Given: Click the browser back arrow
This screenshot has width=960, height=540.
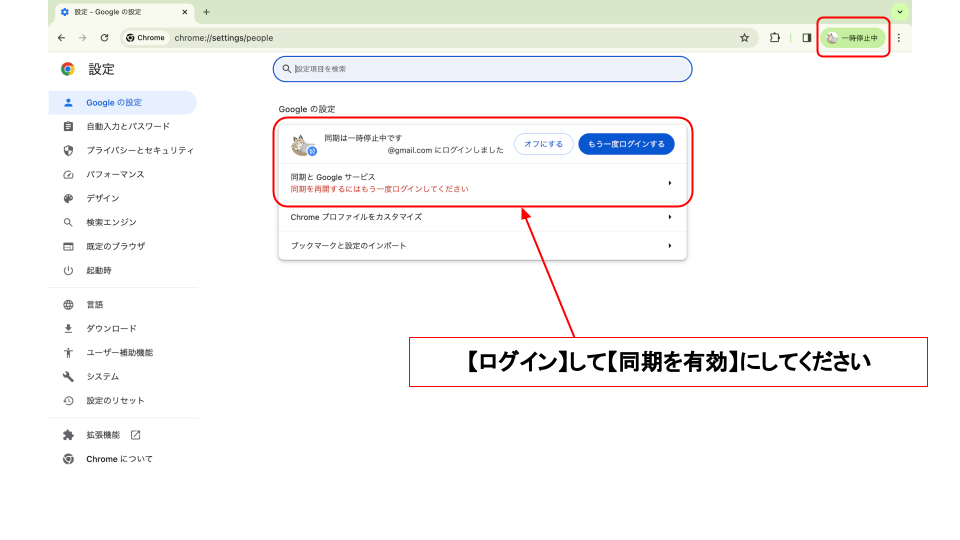Looking at the screenshot, I should [61, 38].
